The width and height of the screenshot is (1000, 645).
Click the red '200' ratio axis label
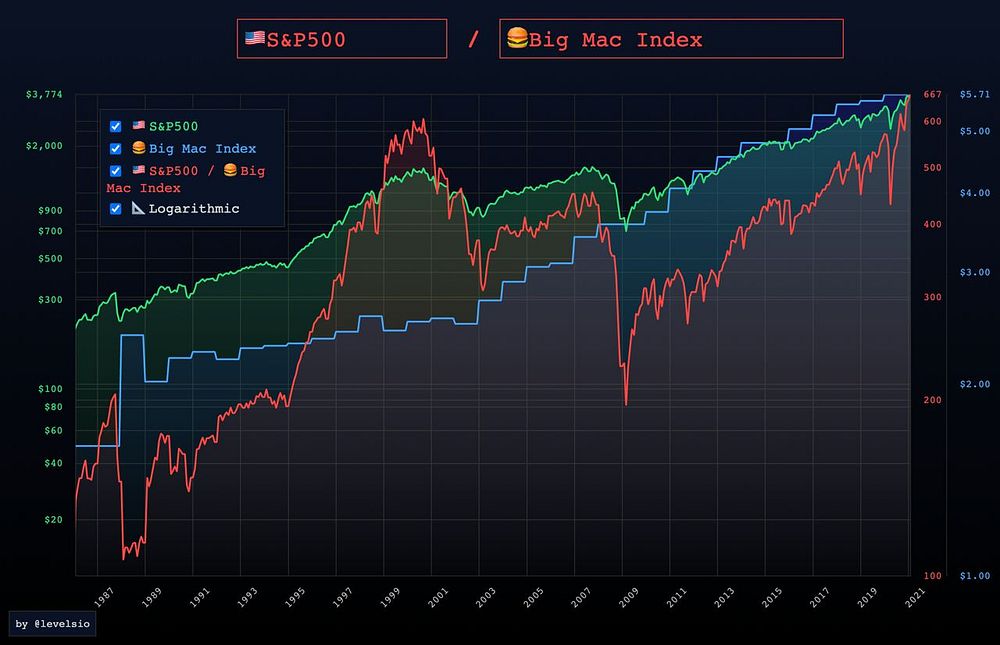click(x=932, y=401)
